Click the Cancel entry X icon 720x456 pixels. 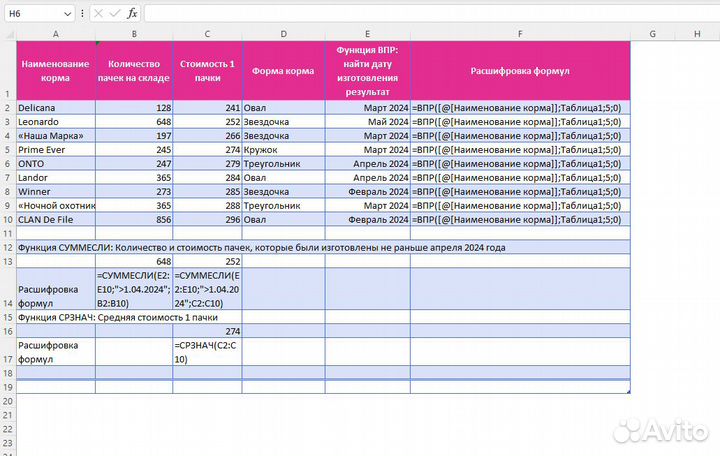(x=98, y=14)
